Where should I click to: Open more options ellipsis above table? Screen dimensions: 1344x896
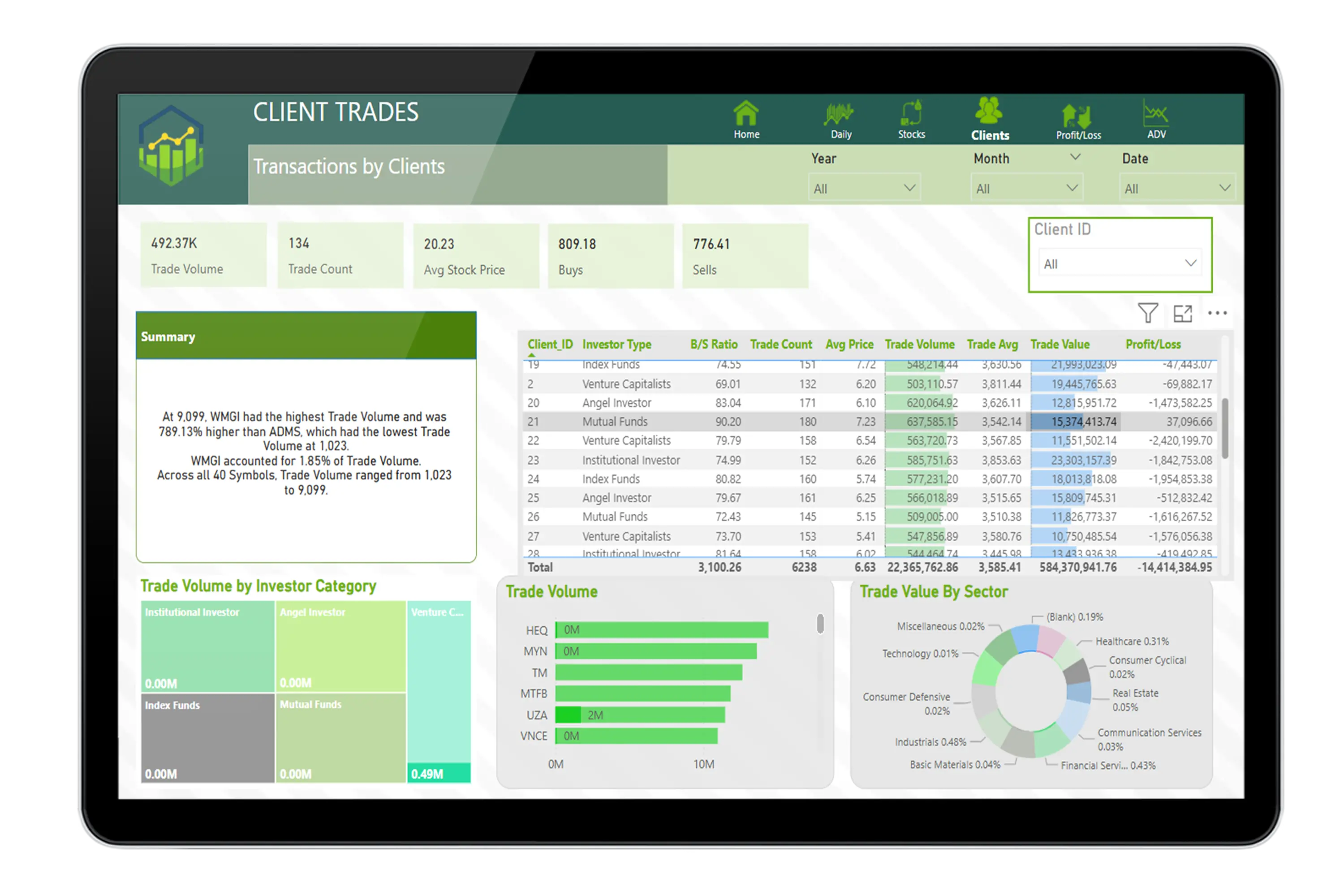tap(1217, 313)
